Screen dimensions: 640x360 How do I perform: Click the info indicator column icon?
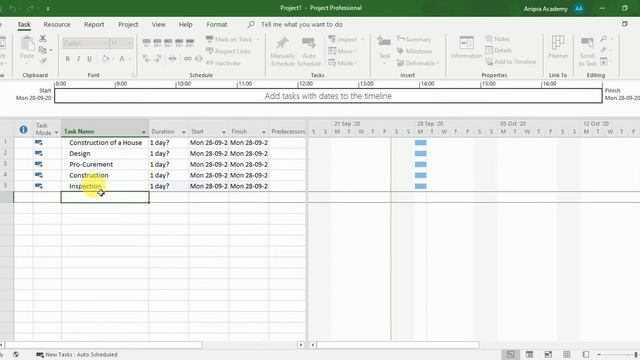(23, 130)
